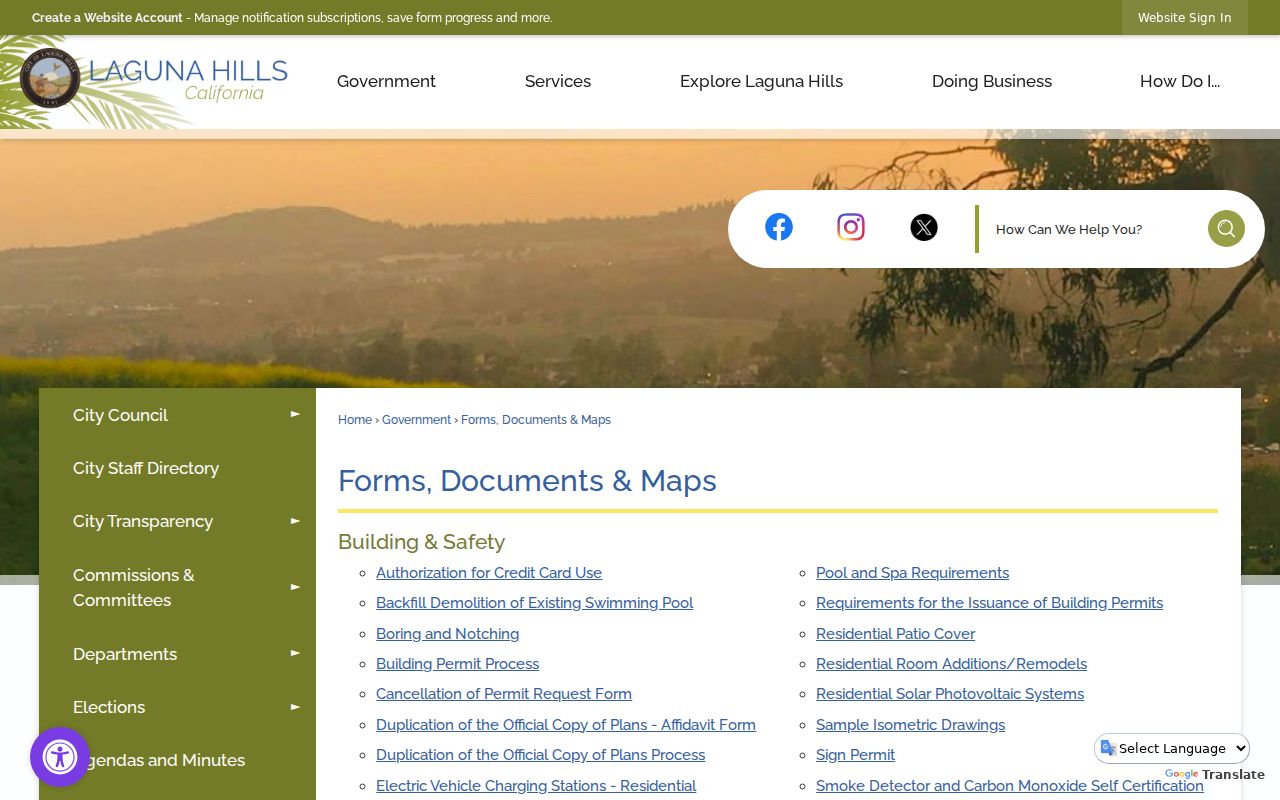
Task: Open the How Do I... menu
Action: tap(1180, 81)
